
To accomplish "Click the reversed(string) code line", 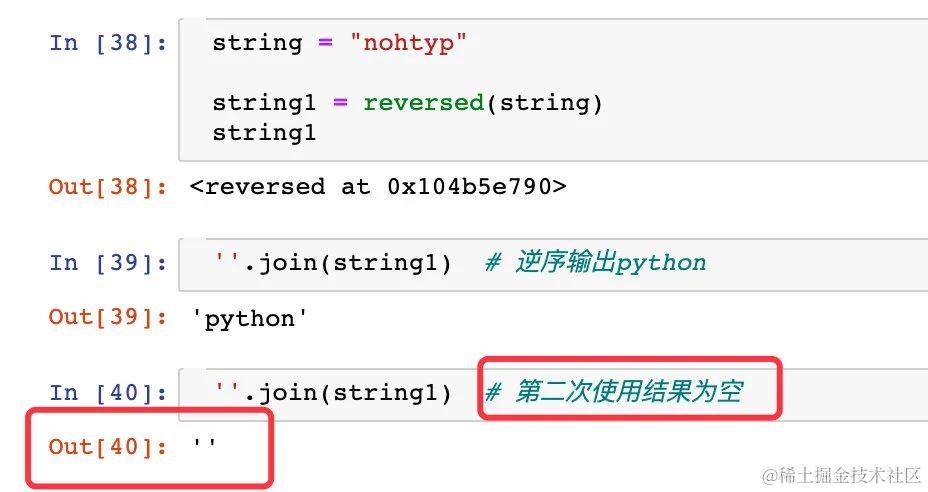I will pos(407,103).
